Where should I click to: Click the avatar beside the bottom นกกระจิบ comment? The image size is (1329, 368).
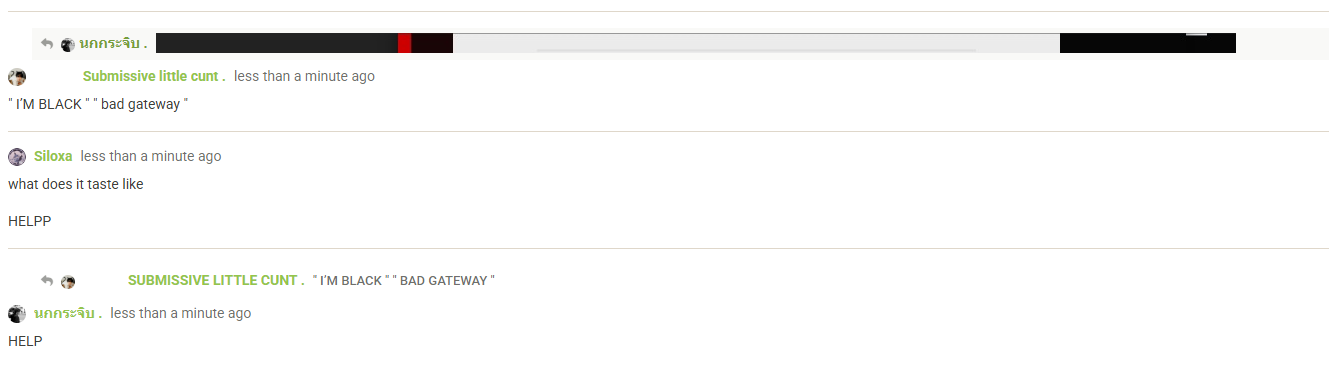[x=17, y=314]
